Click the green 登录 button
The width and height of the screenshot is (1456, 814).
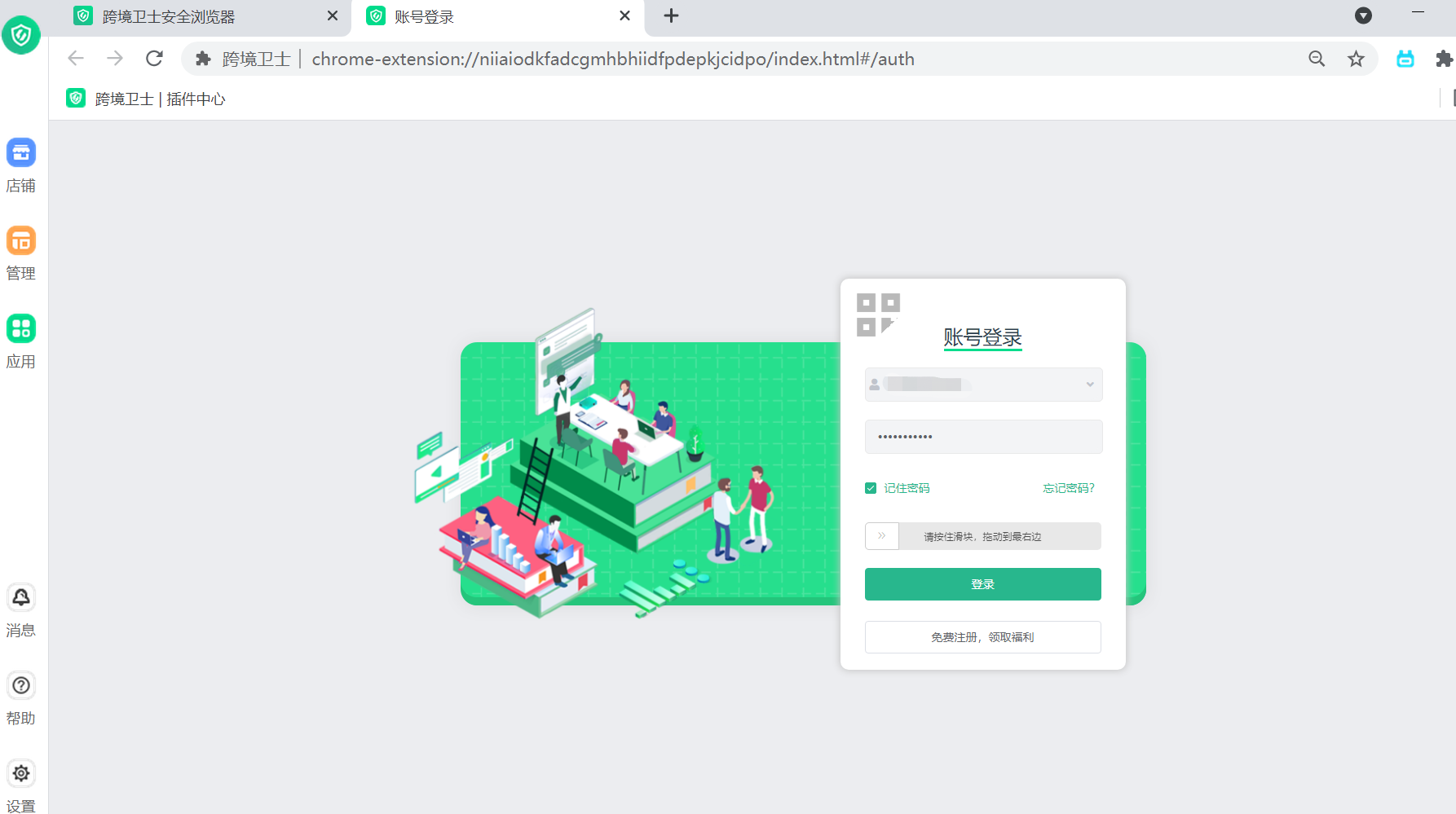[983, 584]
